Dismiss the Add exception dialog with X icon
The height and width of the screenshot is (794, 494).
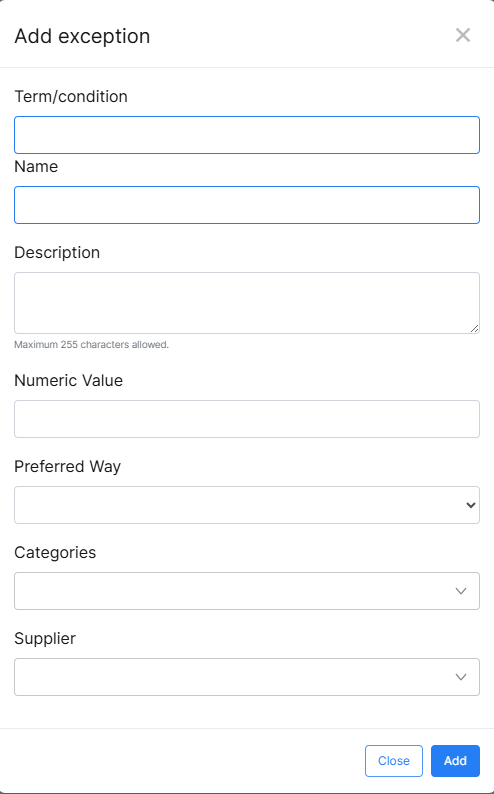click(x=463, y=35)
